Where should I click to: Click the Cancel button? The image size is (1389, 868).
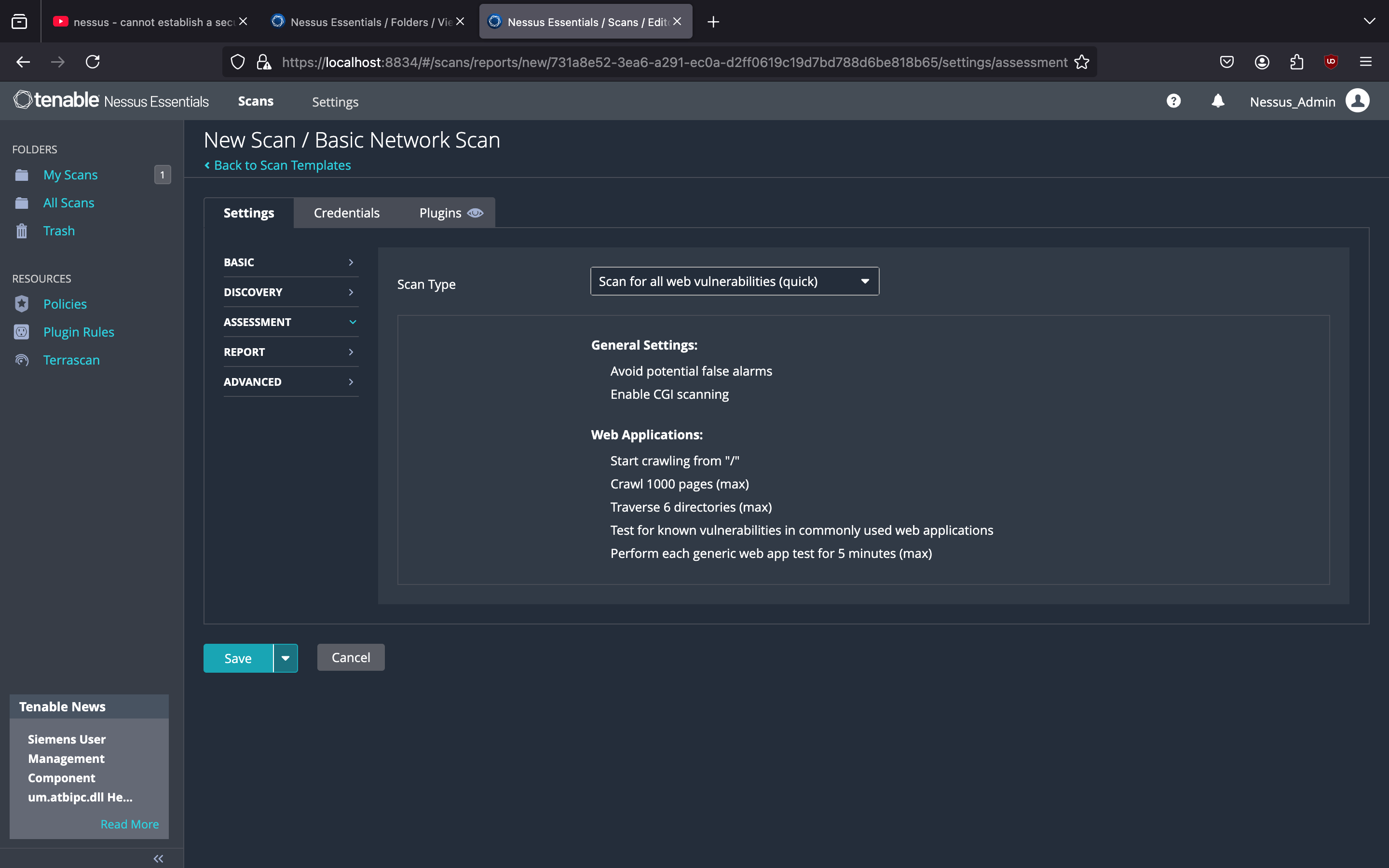[x=351, y=657]
